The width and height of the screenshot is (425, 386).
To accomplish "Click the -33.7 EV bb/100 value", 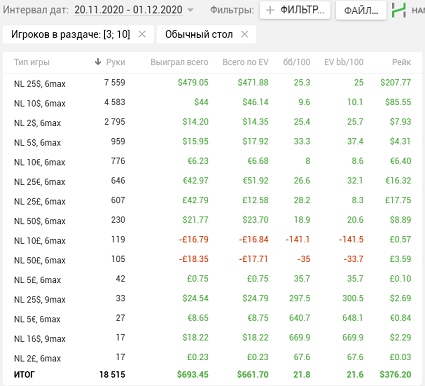I will (353, 259).
